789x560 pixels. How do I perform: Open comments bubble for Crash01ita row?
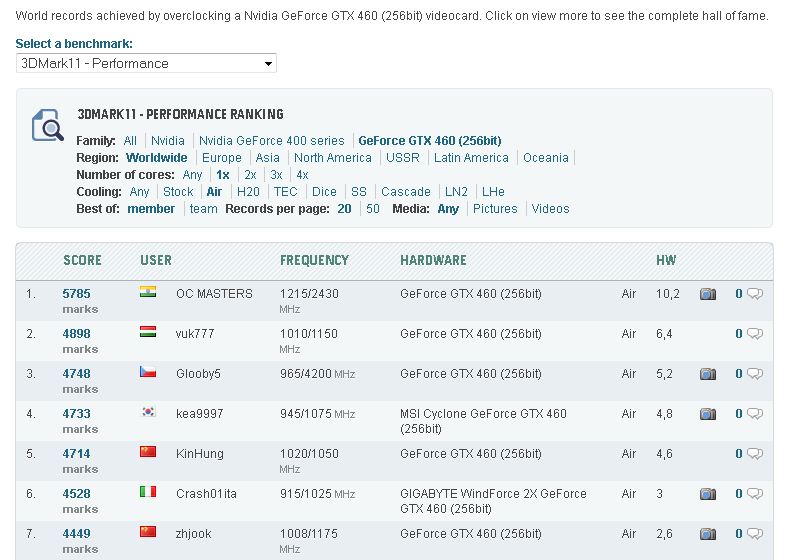click(755, 494)
